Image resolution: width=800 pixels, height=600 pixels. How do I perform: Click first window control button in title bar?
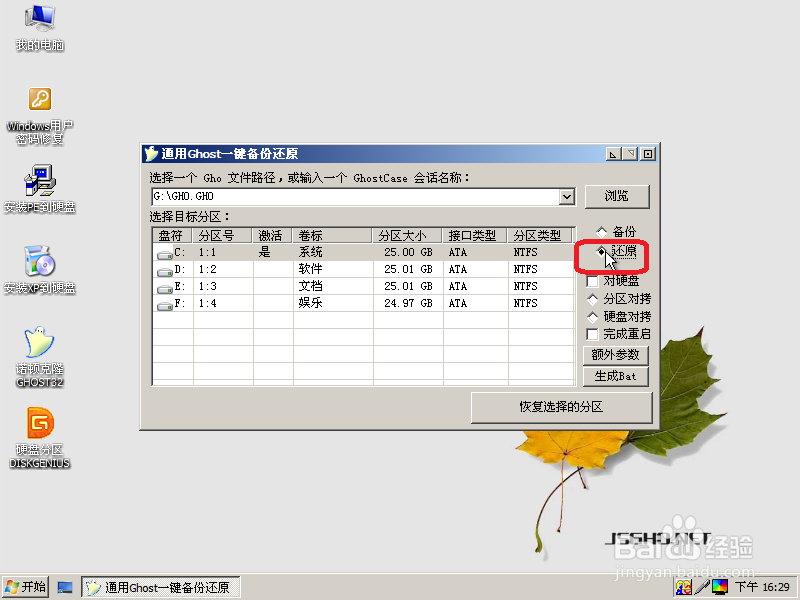[x=613, y=154]
